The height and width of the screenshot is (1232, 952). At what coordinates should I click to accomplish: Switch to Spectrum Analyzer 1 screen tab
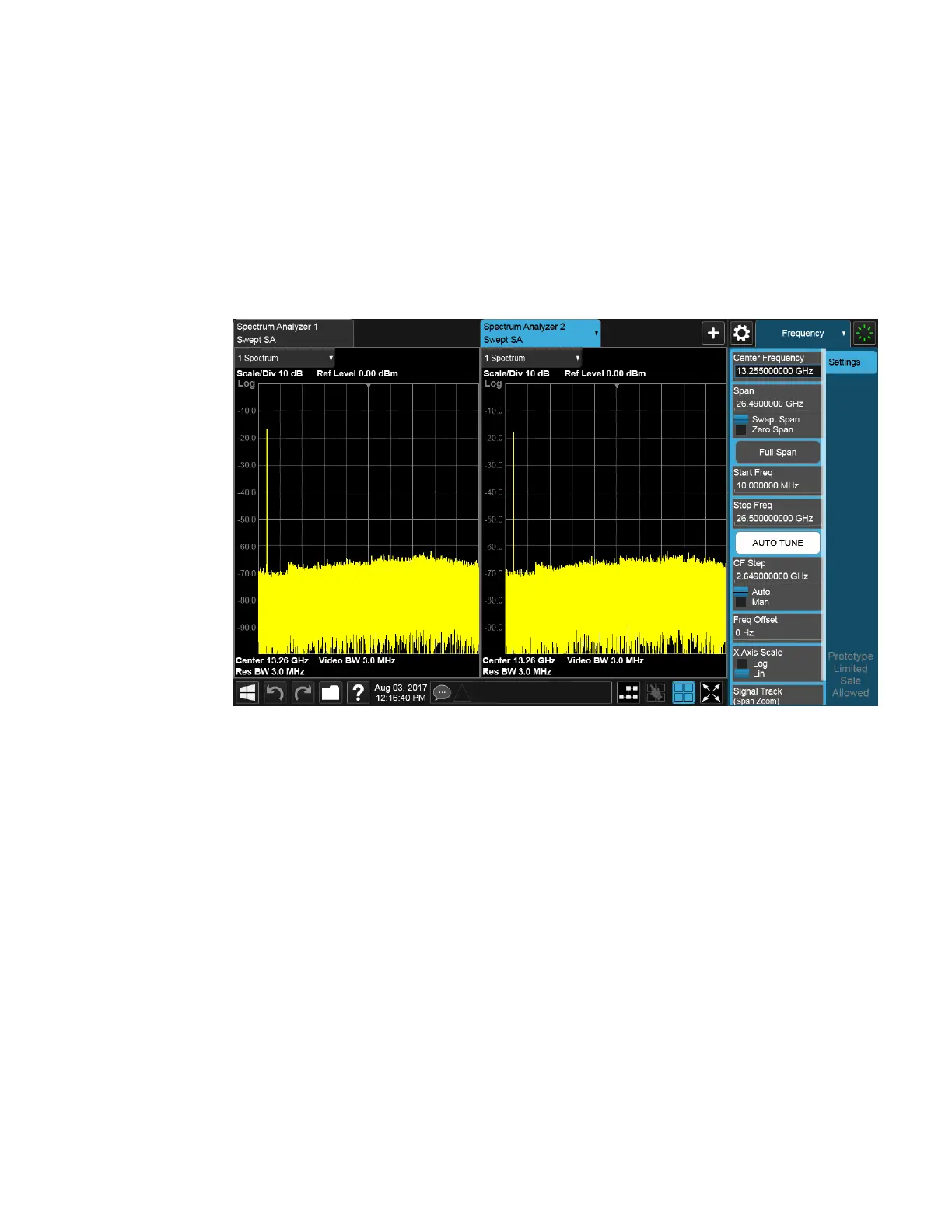click(294, 333)
